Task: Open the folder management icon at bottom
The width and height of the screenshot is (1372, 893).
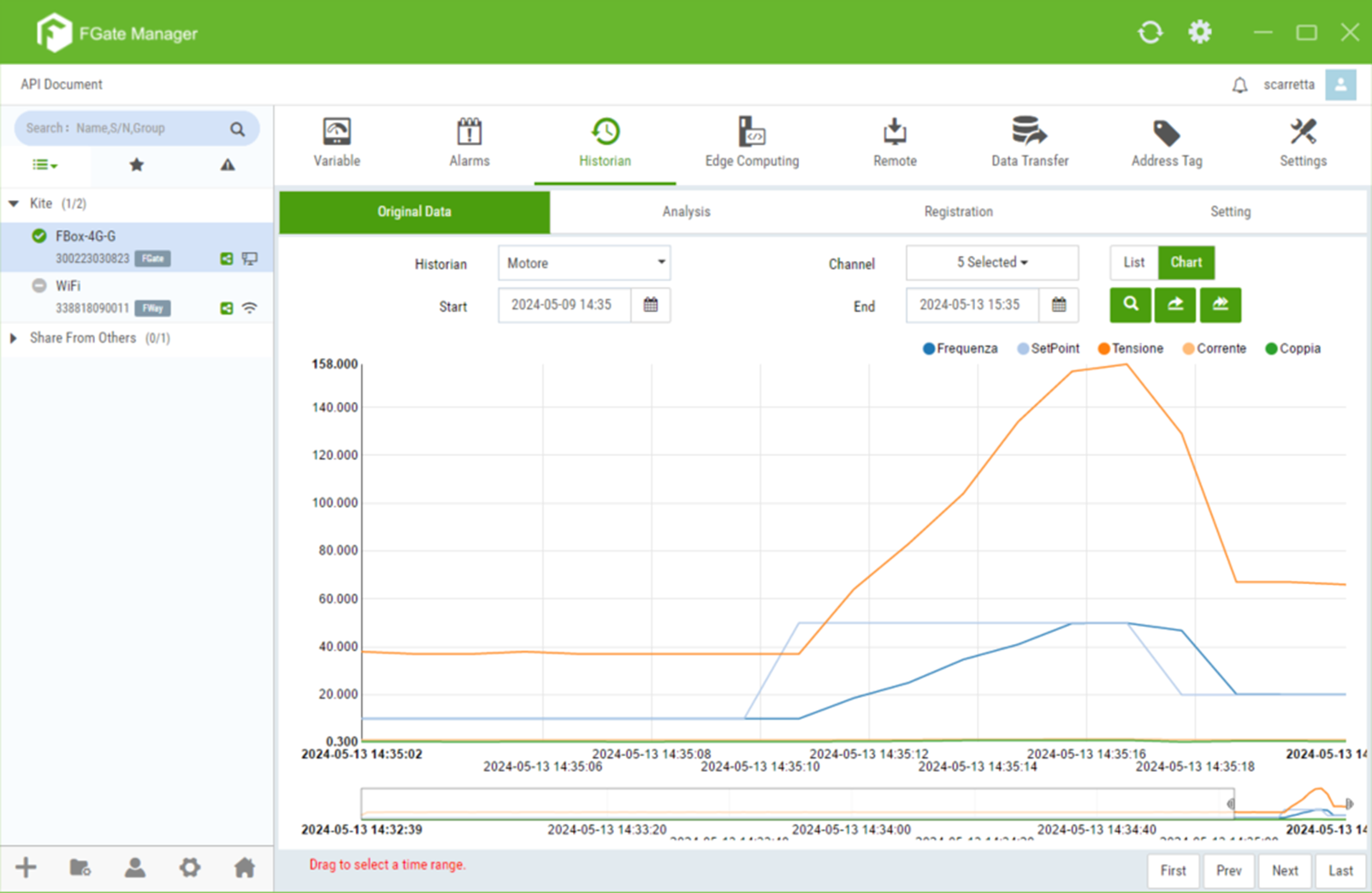Action: 80,867
